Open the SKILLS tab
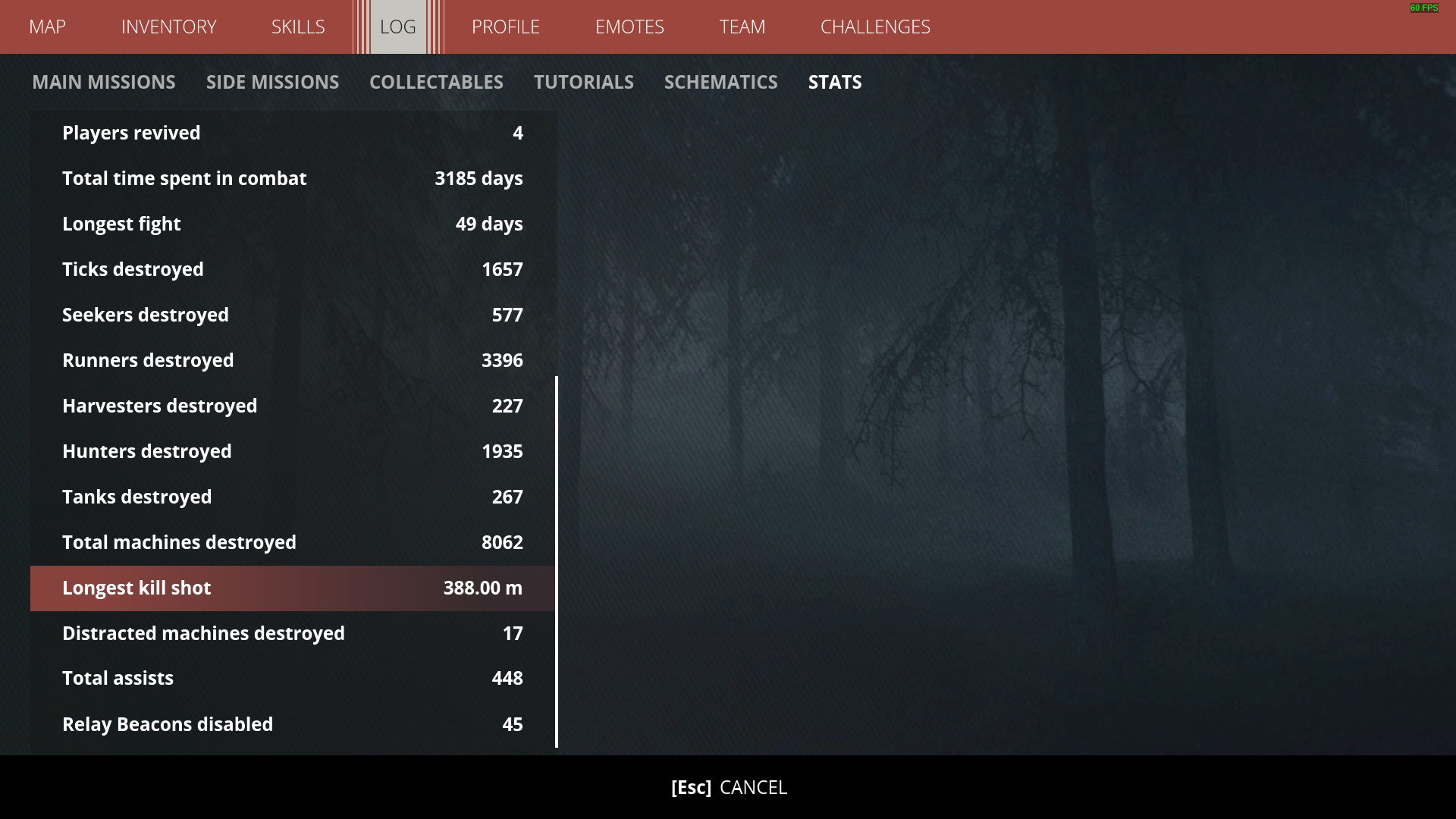 tap(298, 27)
